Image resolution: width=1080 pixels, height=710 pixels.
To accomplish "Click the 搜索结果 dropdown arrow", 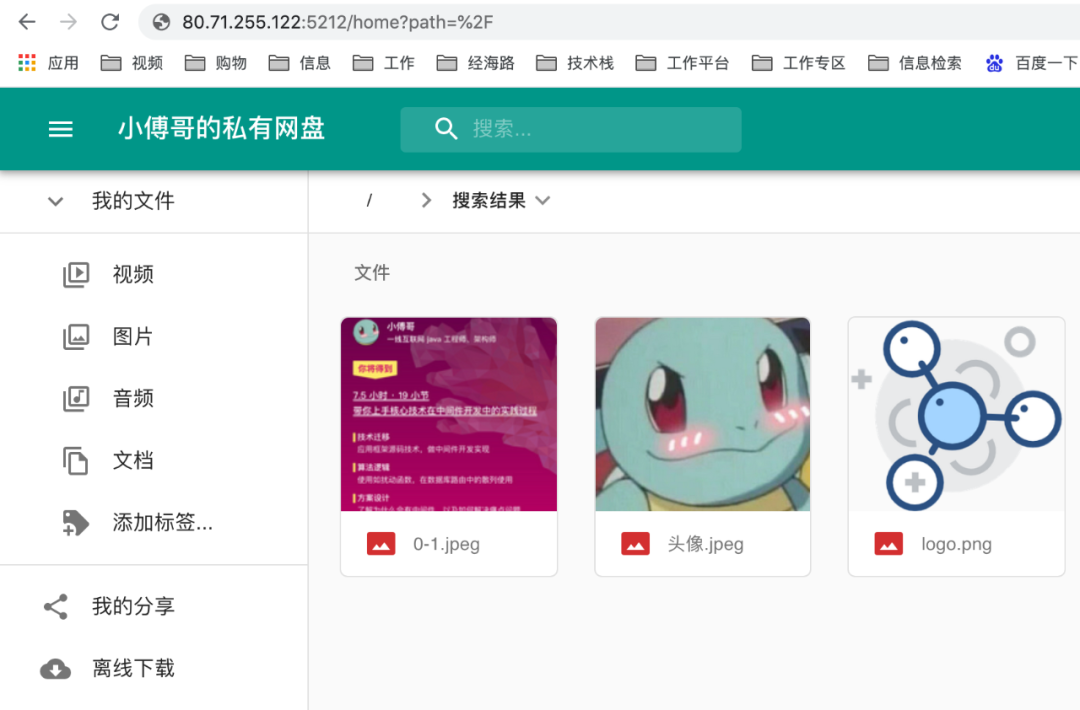I will coord(543,200).
